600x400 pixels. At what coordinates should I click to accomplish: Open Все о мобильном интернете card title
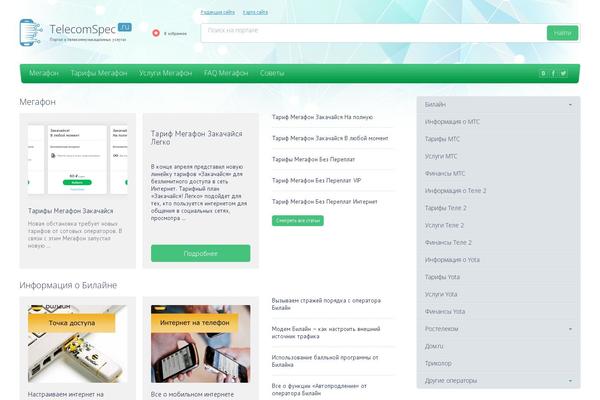[192, 394]
